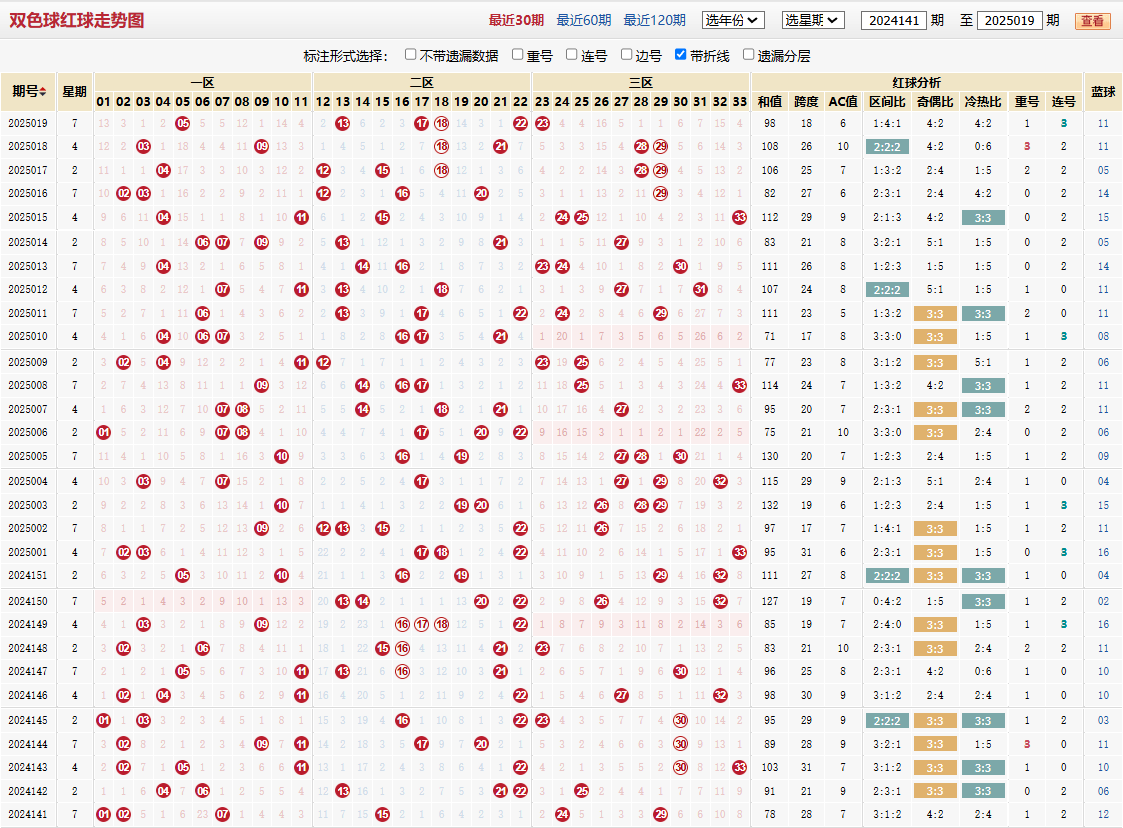
Task: Click red ball 26 in row 2025003
Action: [x=602, y=505]
